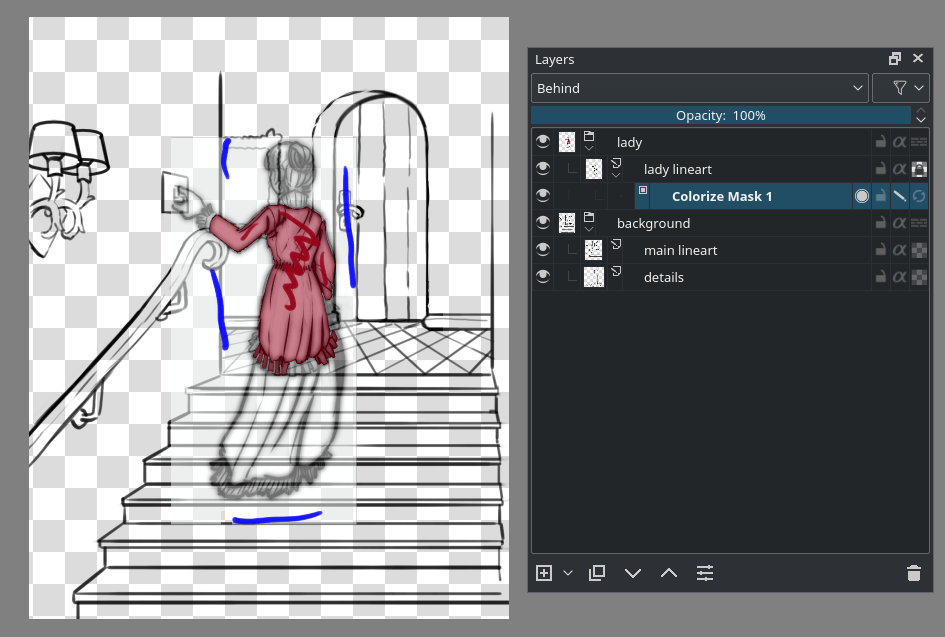Viewport: 945px width, 637px height.
Task: Collapse the lady group layer
Action: 587,148
